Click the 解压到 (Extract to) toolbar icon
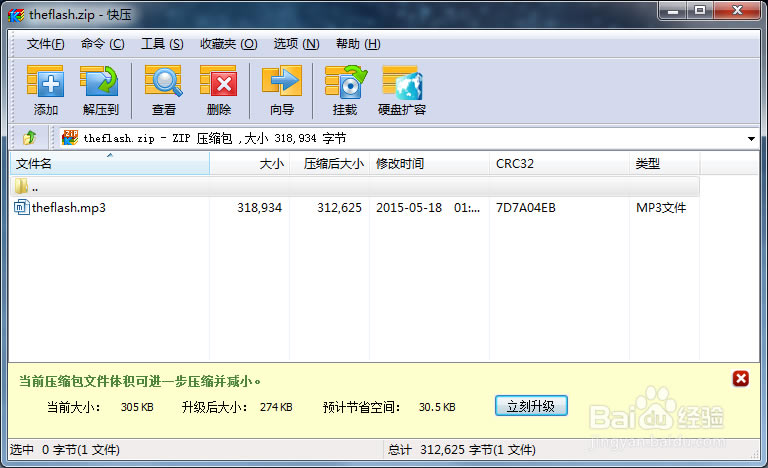Screen dimensions: 768x468 pyautogui.click(x=100, y=90)
